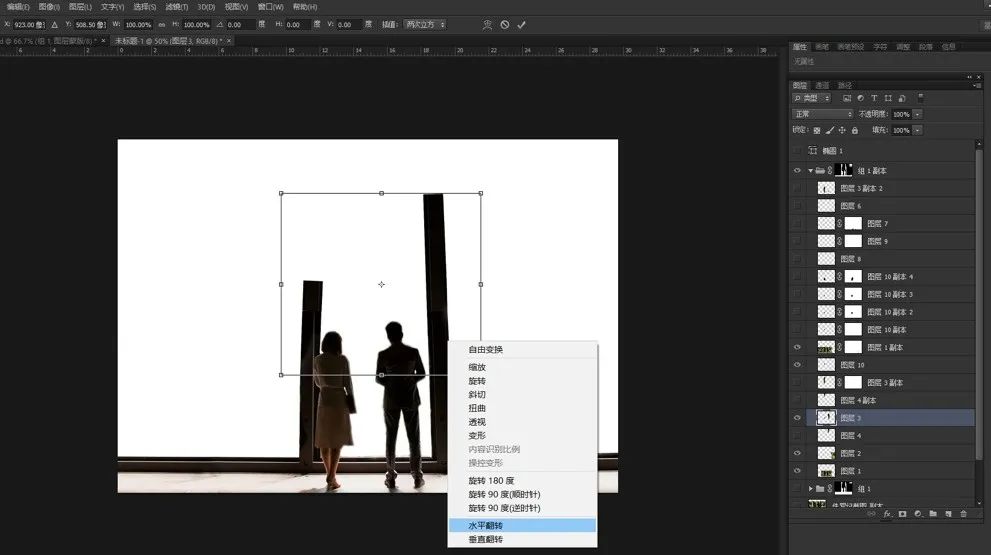Click the chain link icon on 组 1 副本

coord(830,170)
